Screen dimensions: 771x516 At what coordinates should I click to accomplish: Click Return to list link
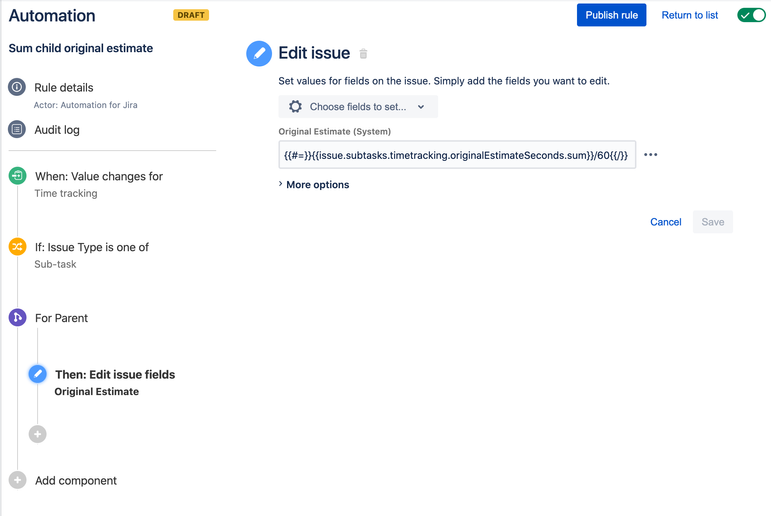(x=689, y=15)
